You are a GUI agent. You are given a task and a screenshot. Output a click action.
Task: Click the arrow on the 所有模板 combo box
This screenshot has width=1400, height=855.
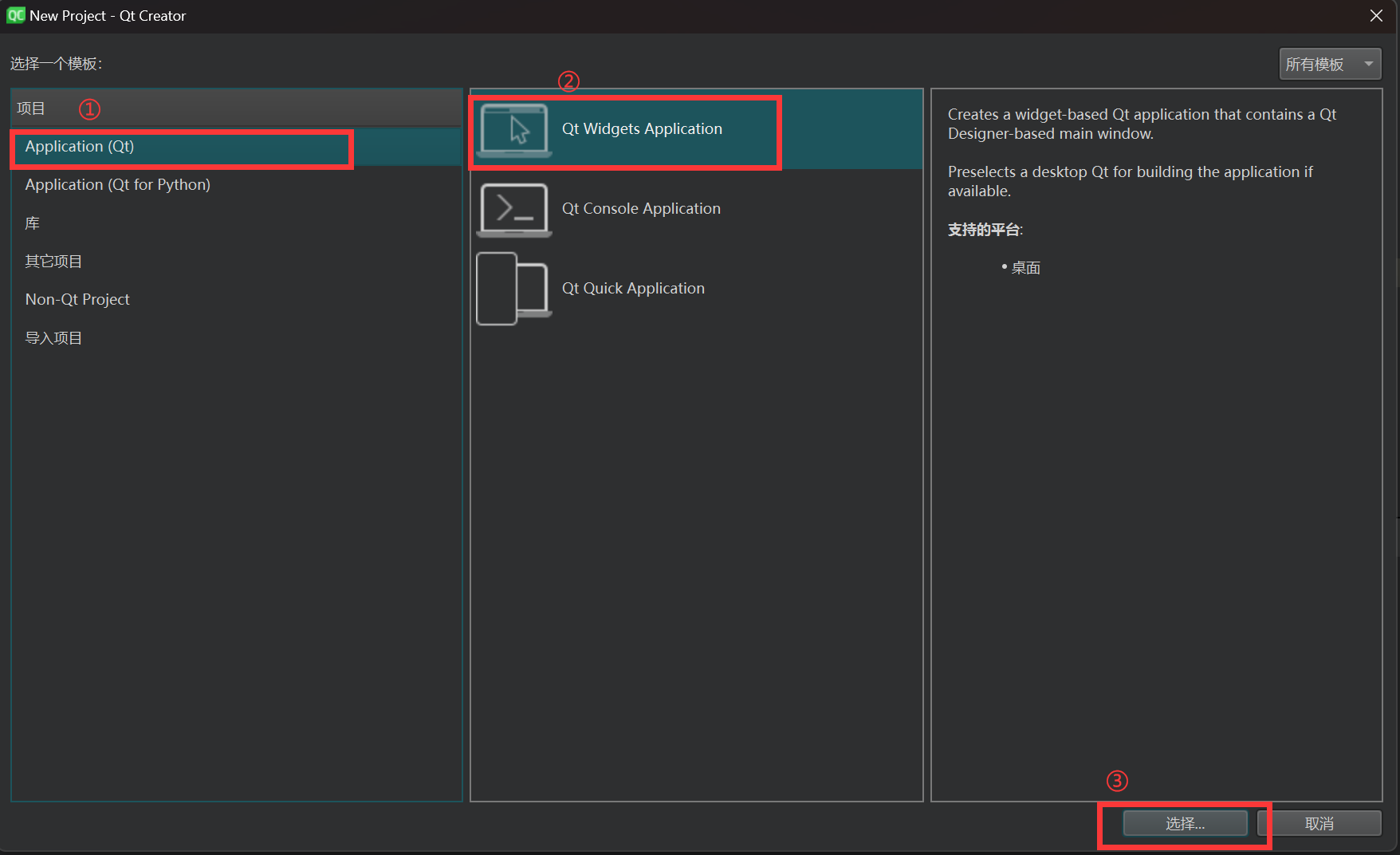click(1369, 64)
